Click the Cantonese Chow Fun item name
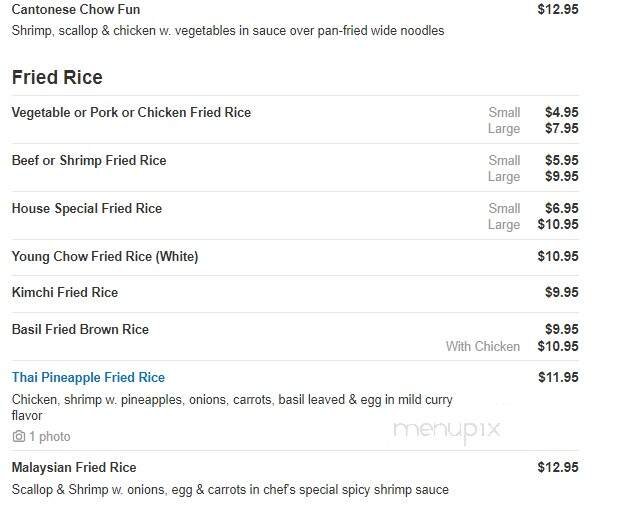 (x=76, y=10)
